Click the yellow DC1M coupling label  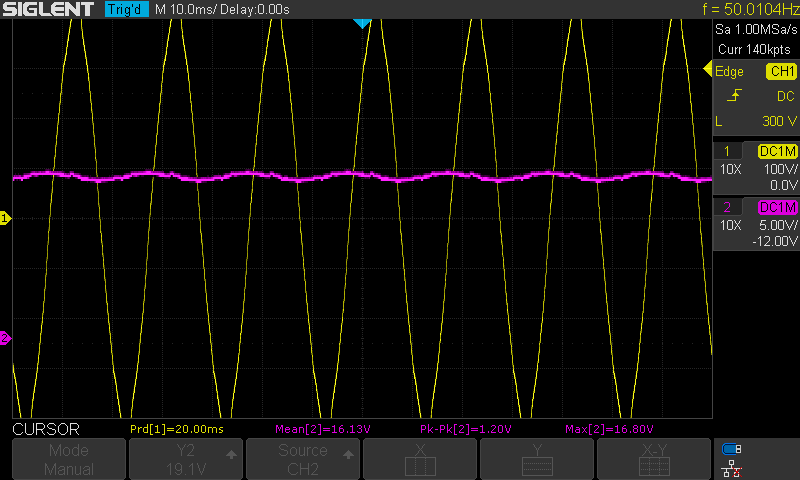[x=778, y=151]
